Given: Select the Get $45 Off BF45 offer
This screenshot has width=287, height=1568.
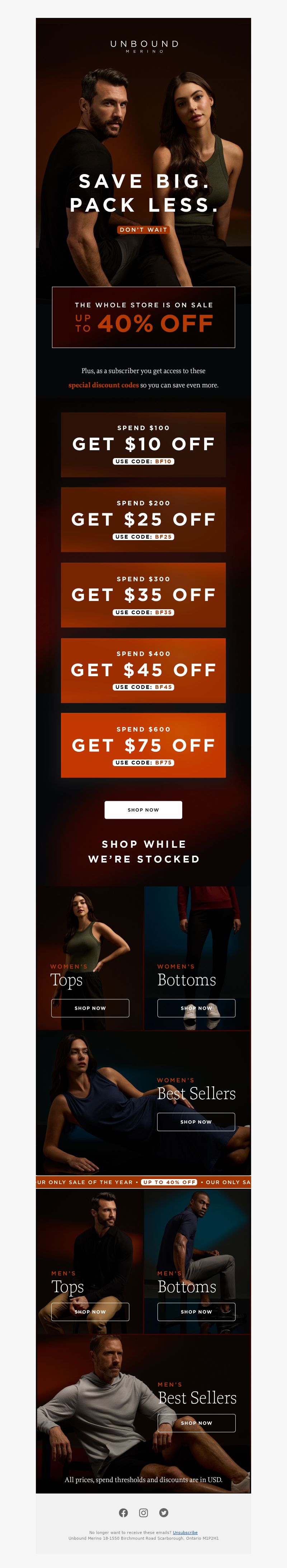Looking at the screenshot, I should pyautogui.click(x=143, y=670).
